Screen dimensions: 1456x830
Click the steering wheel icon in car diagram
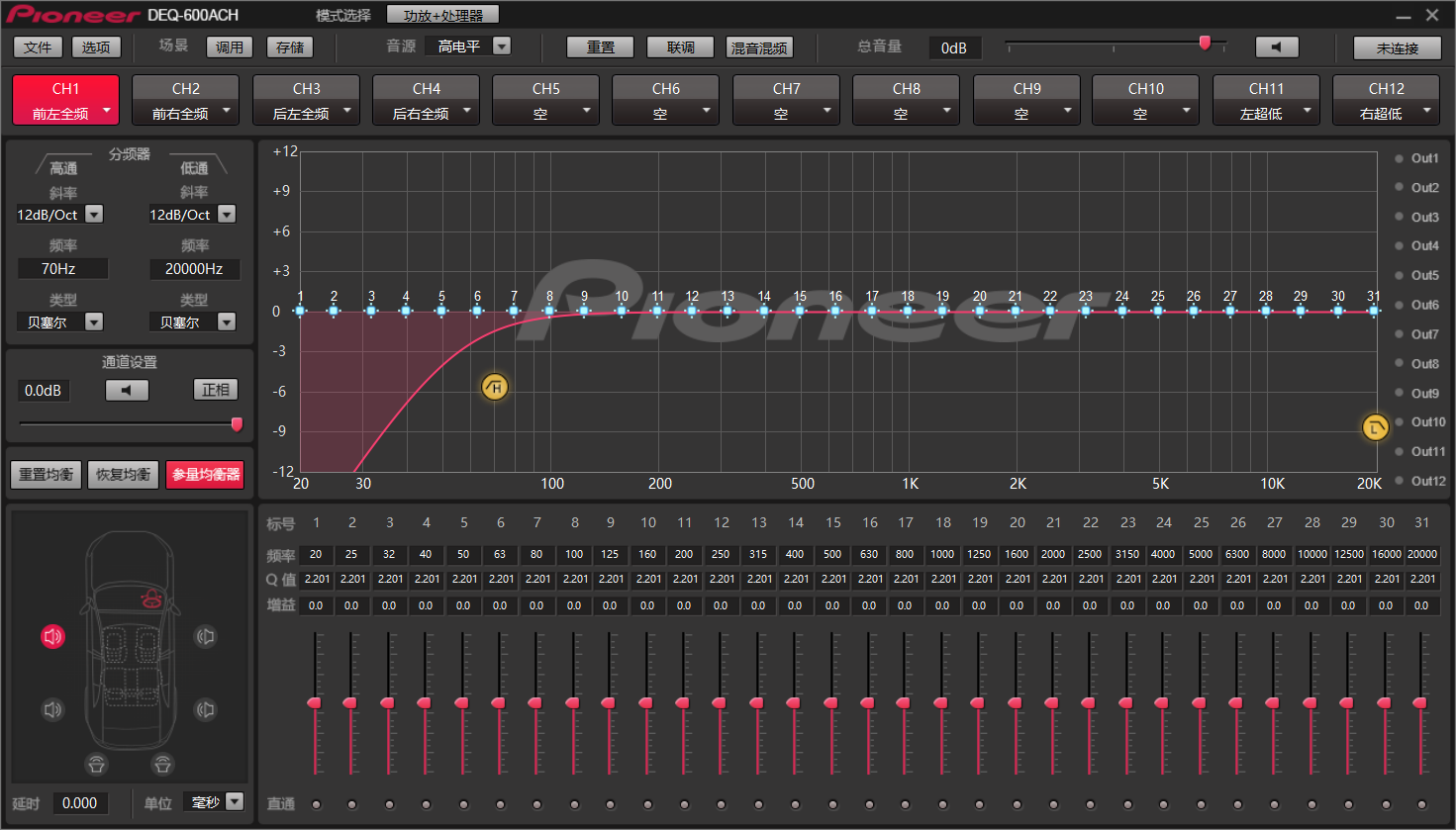pyautogui.click(x=152, y=599)
